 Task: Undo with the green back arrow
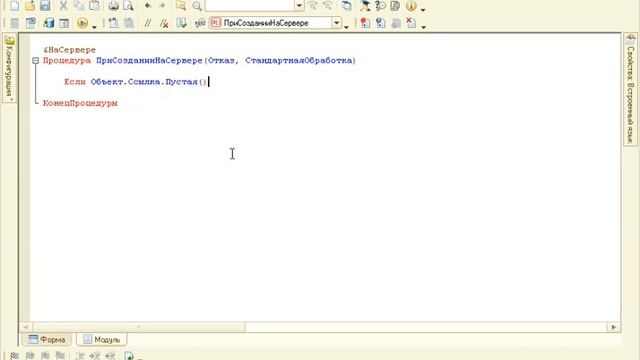point(148,6)
